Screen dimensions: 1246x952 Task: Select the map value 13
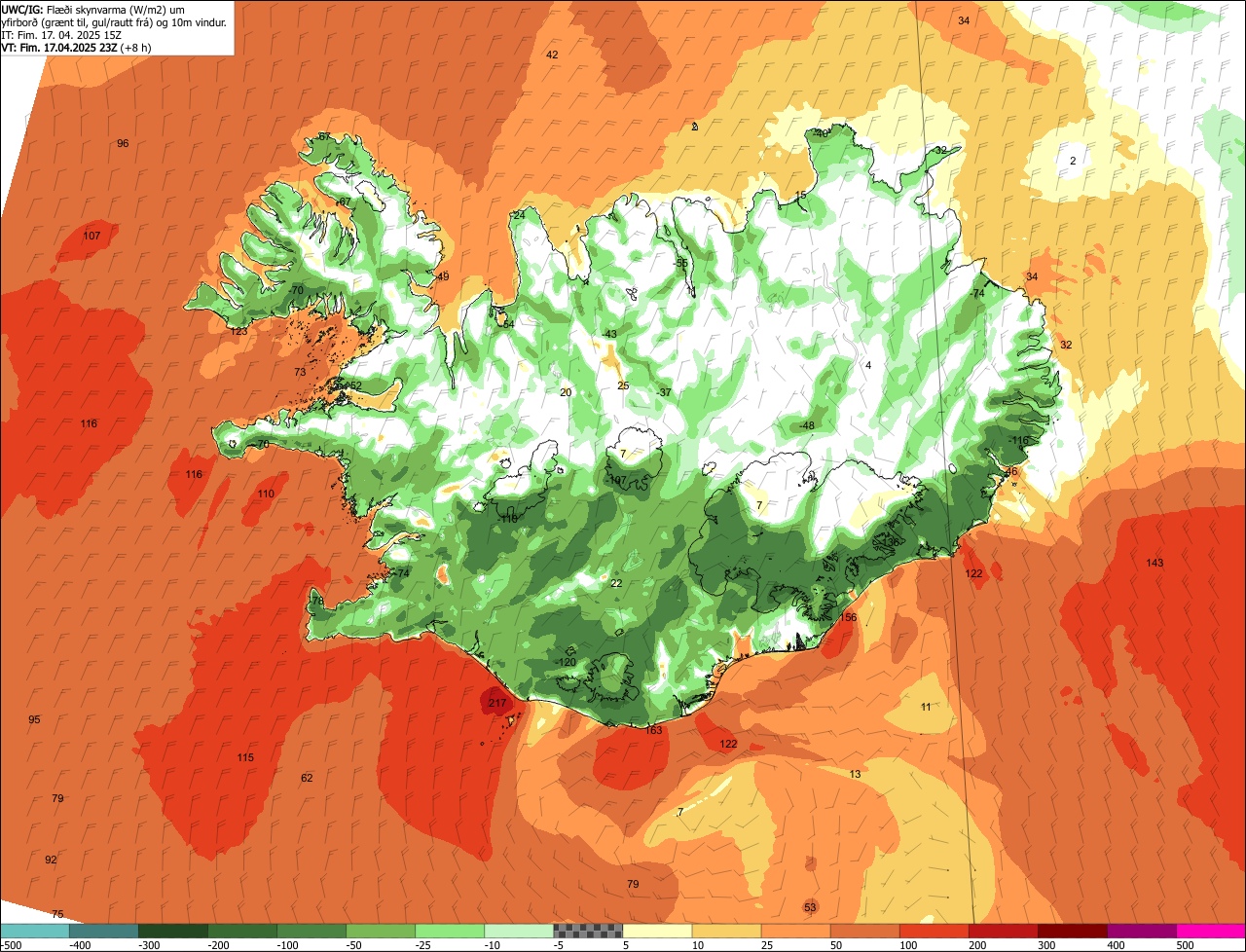[855, 774]
